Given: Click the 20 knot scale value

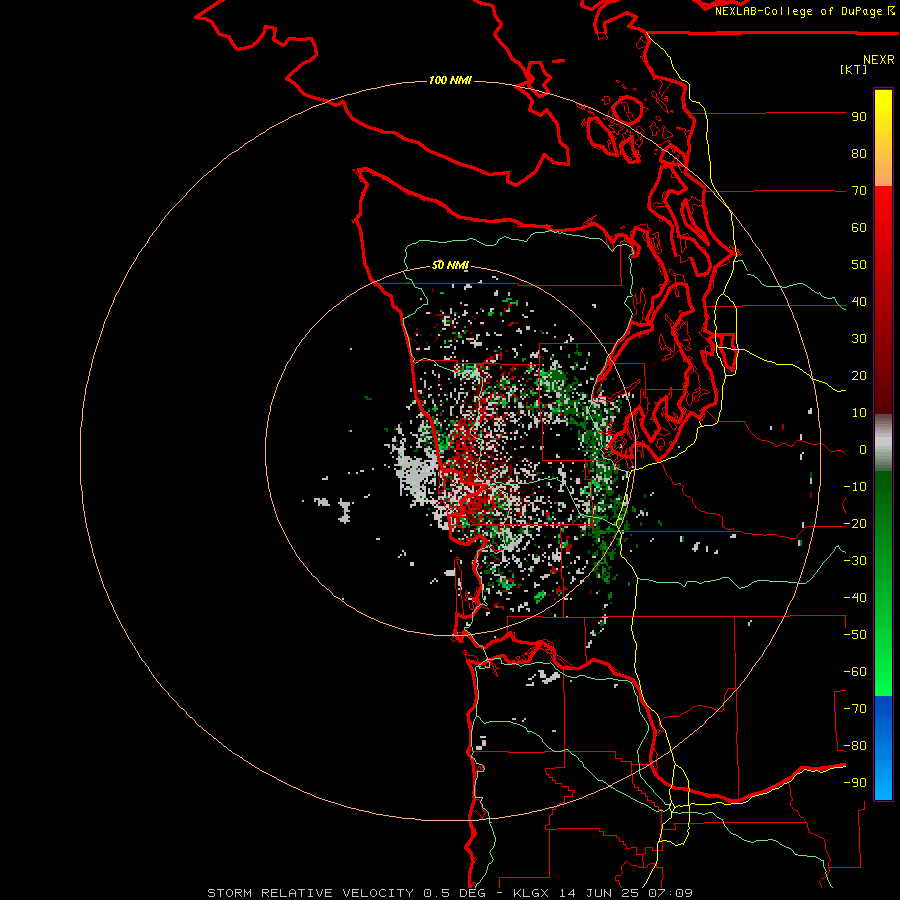Looking at the screenshot, I should (859, 376).
